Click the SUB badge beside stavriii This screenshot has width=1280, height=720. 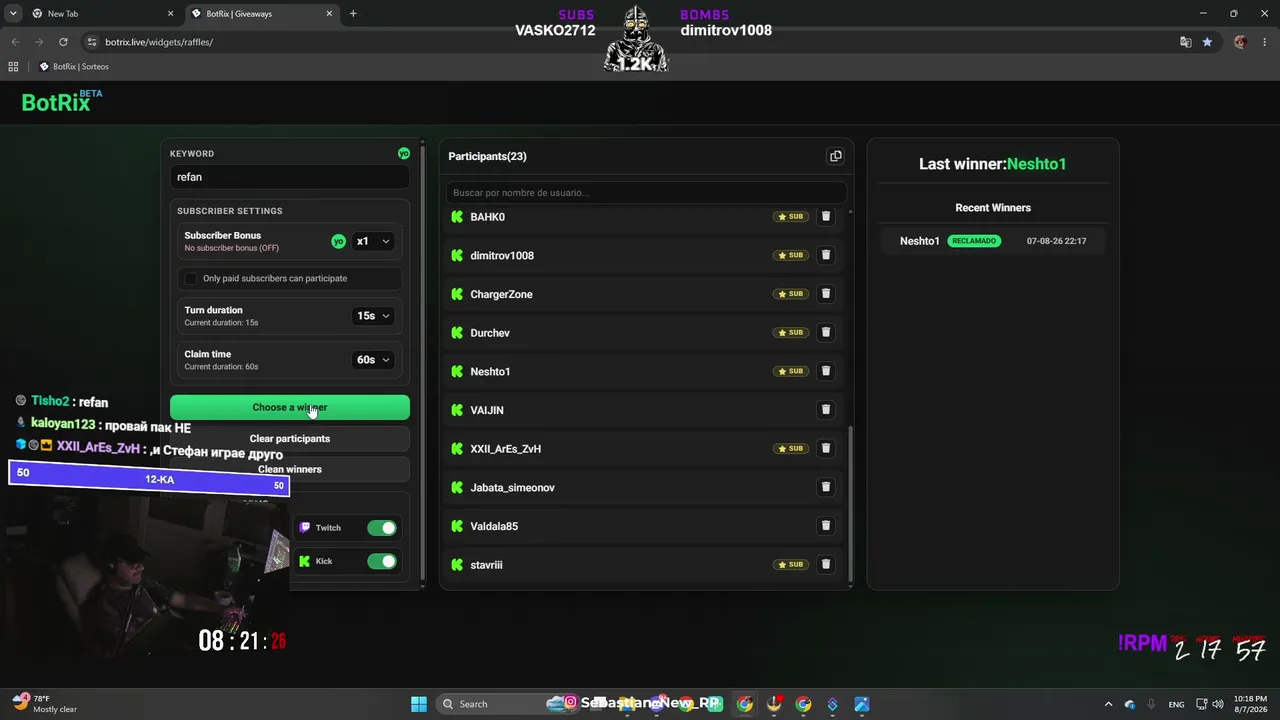pos(791,564)
